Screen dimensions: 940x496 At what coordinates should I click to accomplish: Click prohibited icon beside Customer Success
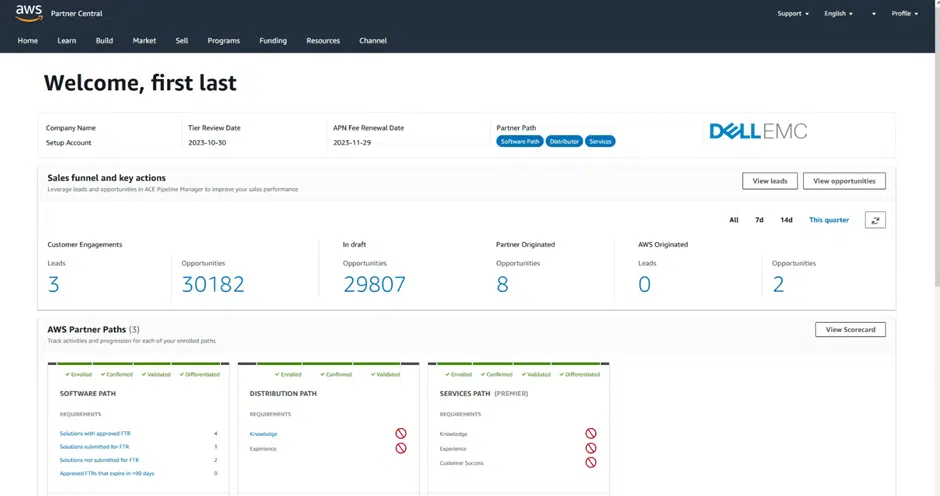[x=591, y=462]
